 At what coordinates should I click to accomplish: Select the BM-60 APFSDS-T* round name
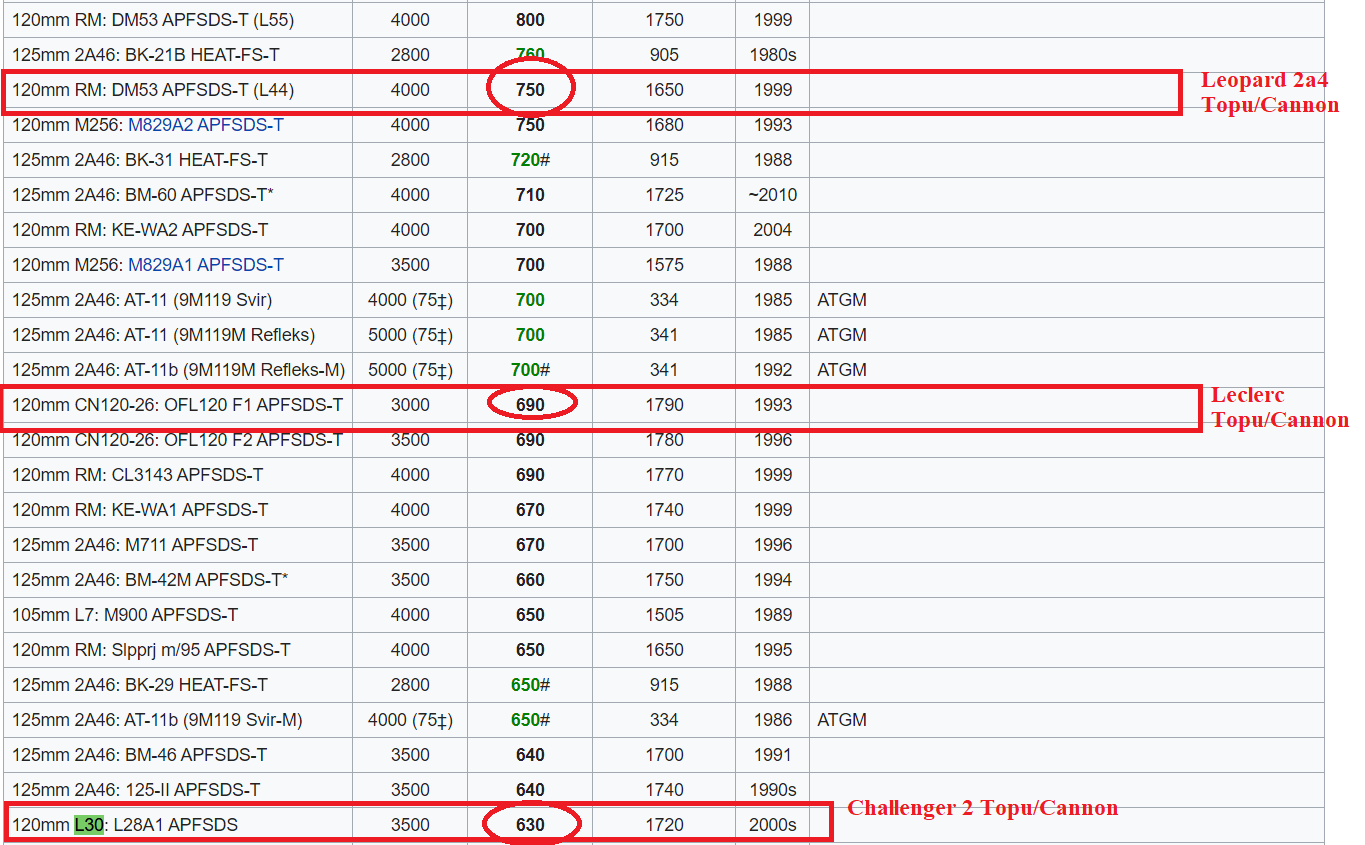pyautogui.click(x=200, y=195)
